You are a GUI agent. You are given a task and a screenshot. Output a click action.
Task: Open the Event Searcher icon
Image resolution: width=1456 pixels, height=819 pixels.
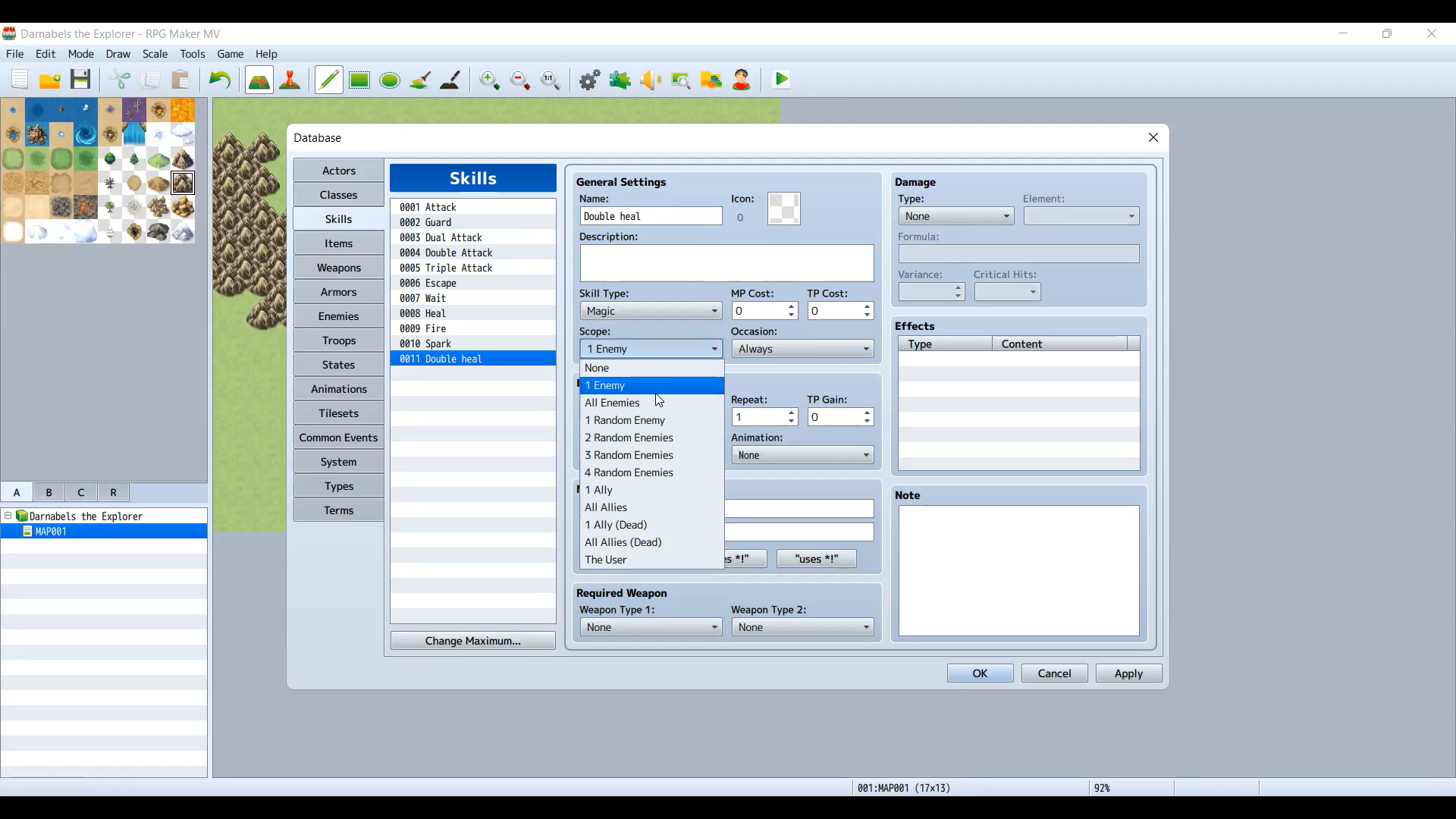[681, 80]
